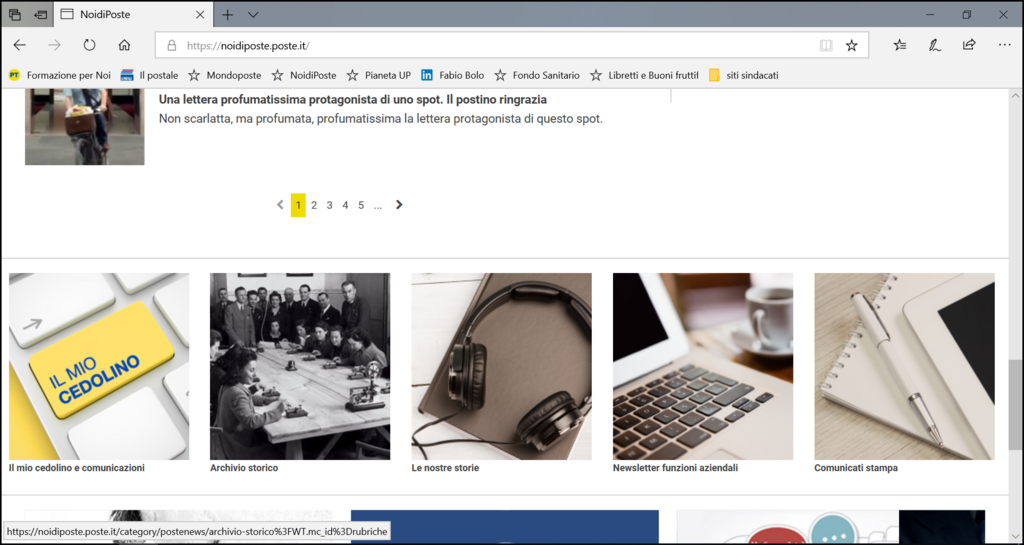
Task: Close the NoidiPoste tab
Action: pyautogui.click(x=200, y=14)
